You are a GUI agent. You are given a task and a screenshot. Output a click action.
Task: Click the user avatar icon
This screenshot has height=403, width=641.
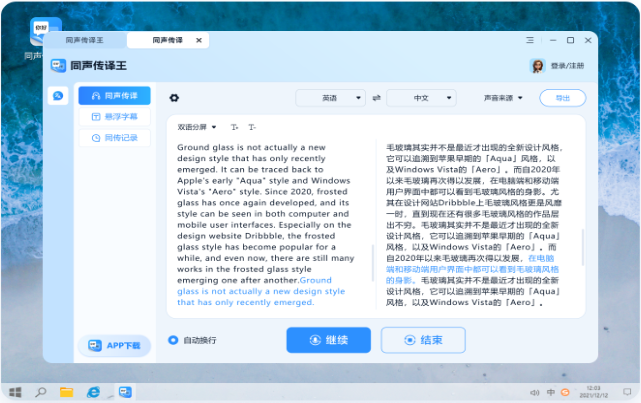click(x=537, y=65)
